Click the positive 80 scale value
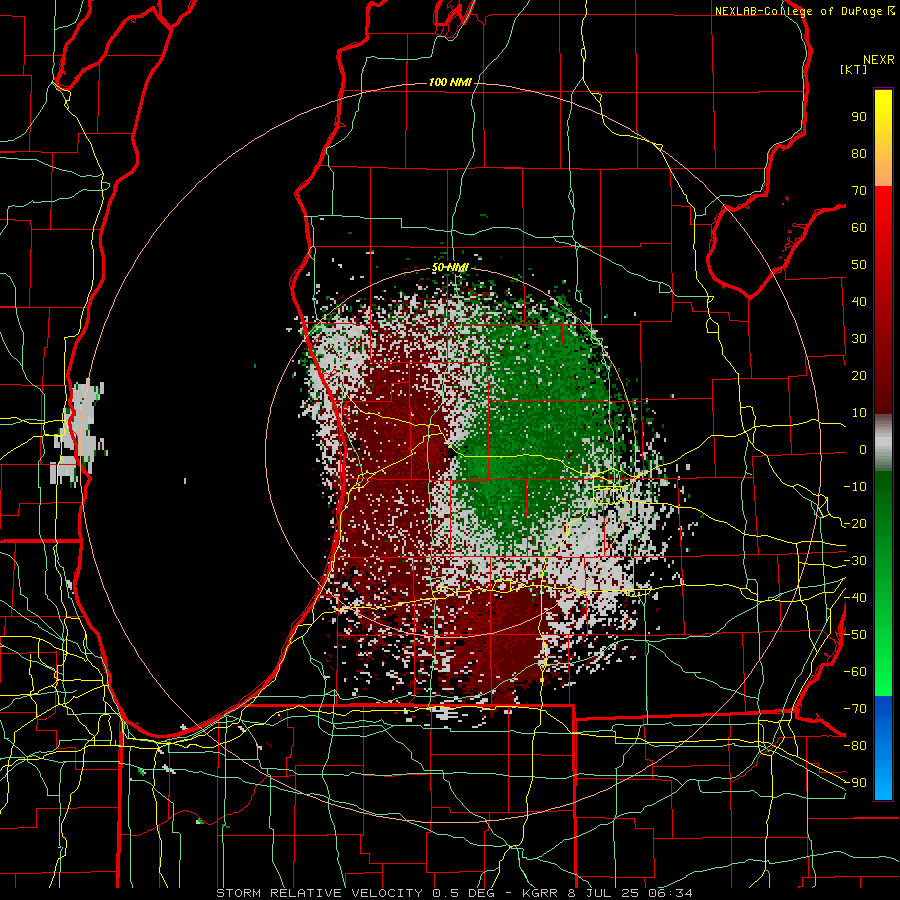The width and height of the screenshot is (900, 900). 859,153
